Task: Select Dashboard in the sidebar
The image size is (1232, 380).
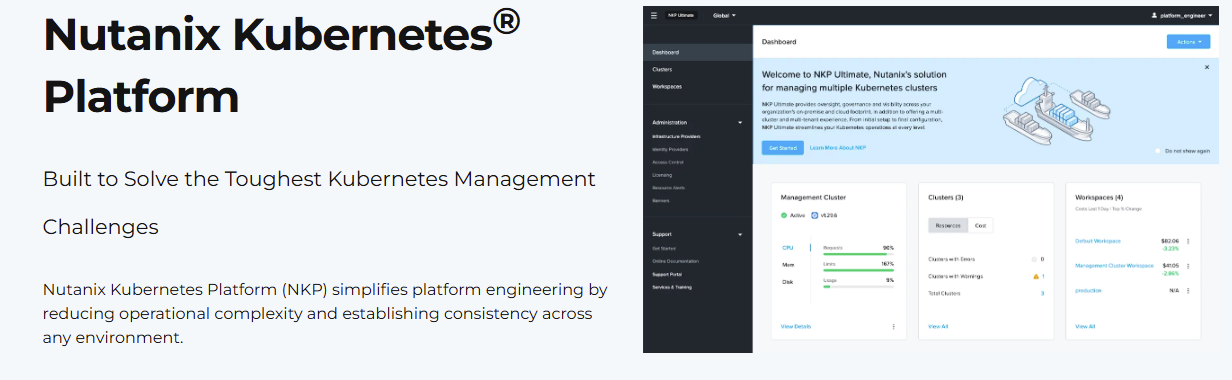Action: click(697, 52)
